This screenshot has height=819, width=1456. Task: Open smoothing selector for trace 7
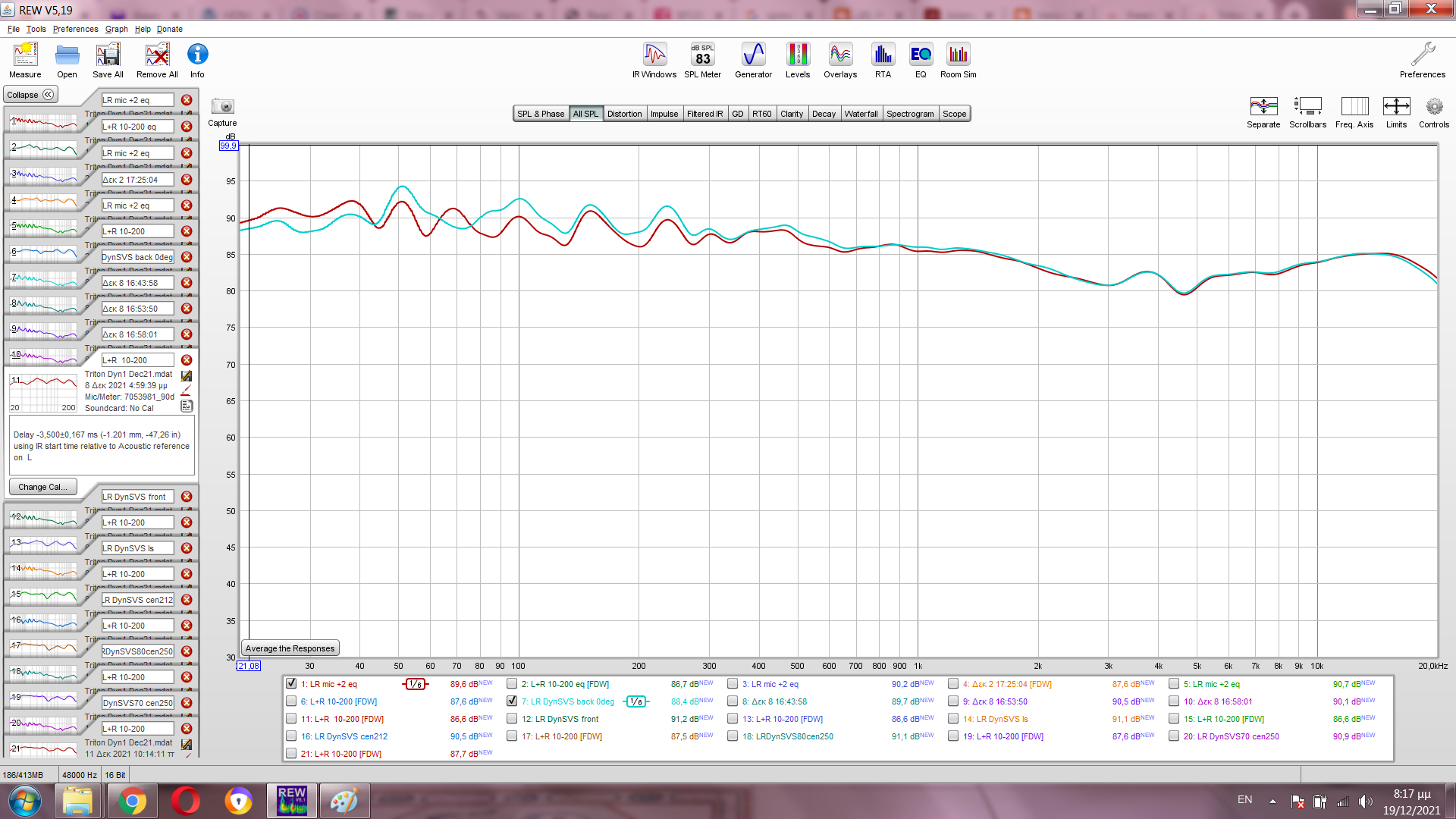pyautogui.click(x=636, y=701)
